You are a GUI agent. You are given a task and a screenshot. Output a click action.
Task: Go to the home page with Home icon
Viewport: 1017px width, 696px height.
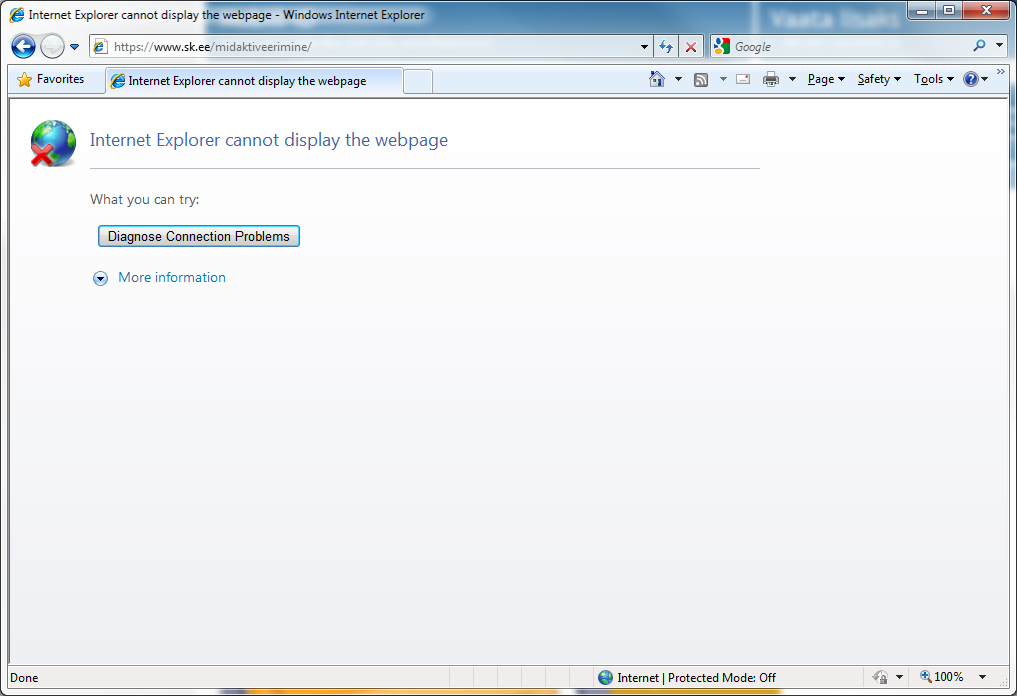click(657, 79)
